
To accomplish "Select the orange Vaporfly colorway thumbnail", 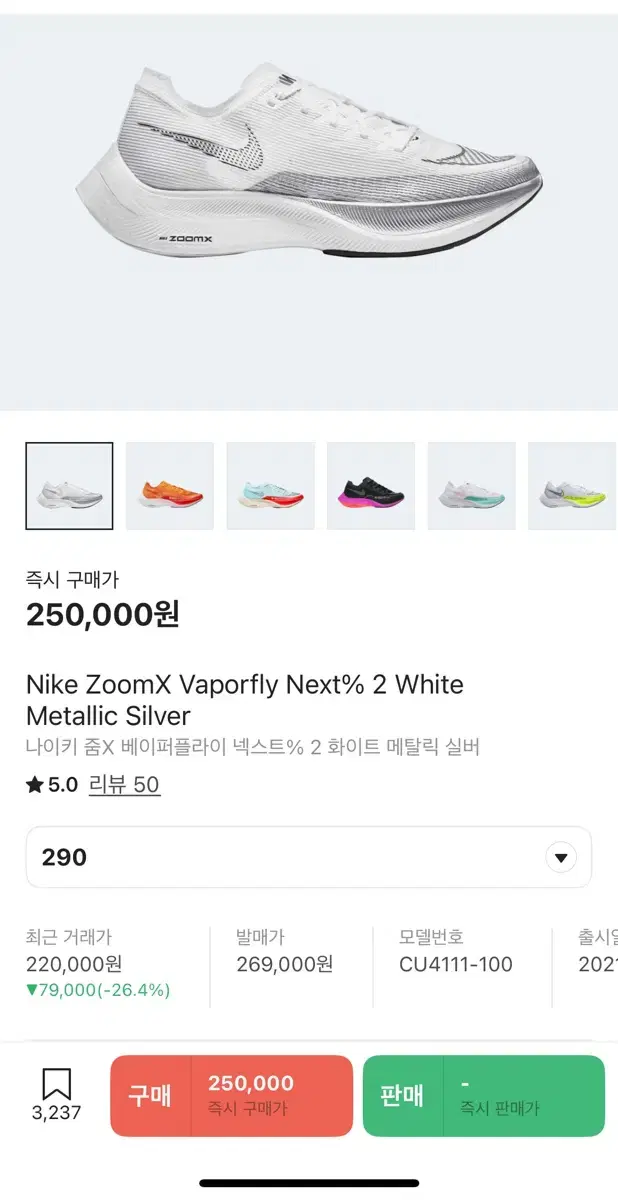I will point(169,486).
